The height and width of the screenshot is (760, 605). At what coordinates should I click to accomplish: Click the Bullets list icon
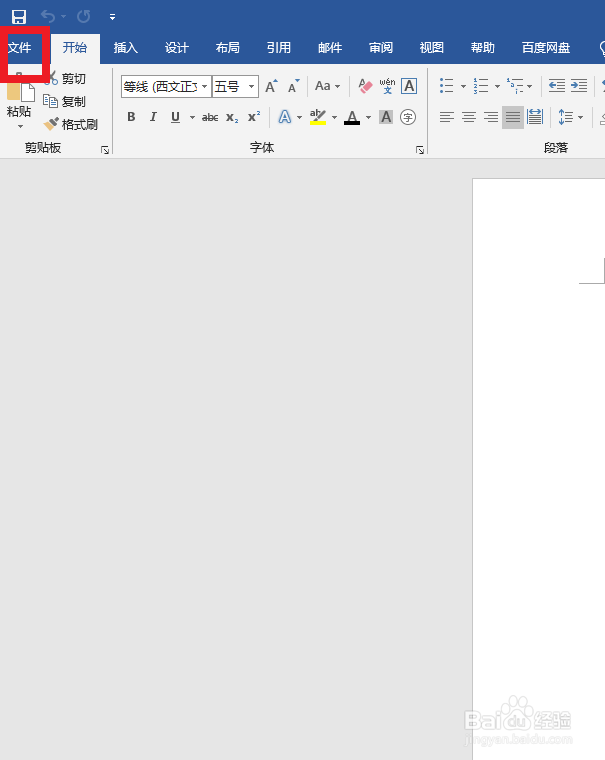(x=446, y=86)
